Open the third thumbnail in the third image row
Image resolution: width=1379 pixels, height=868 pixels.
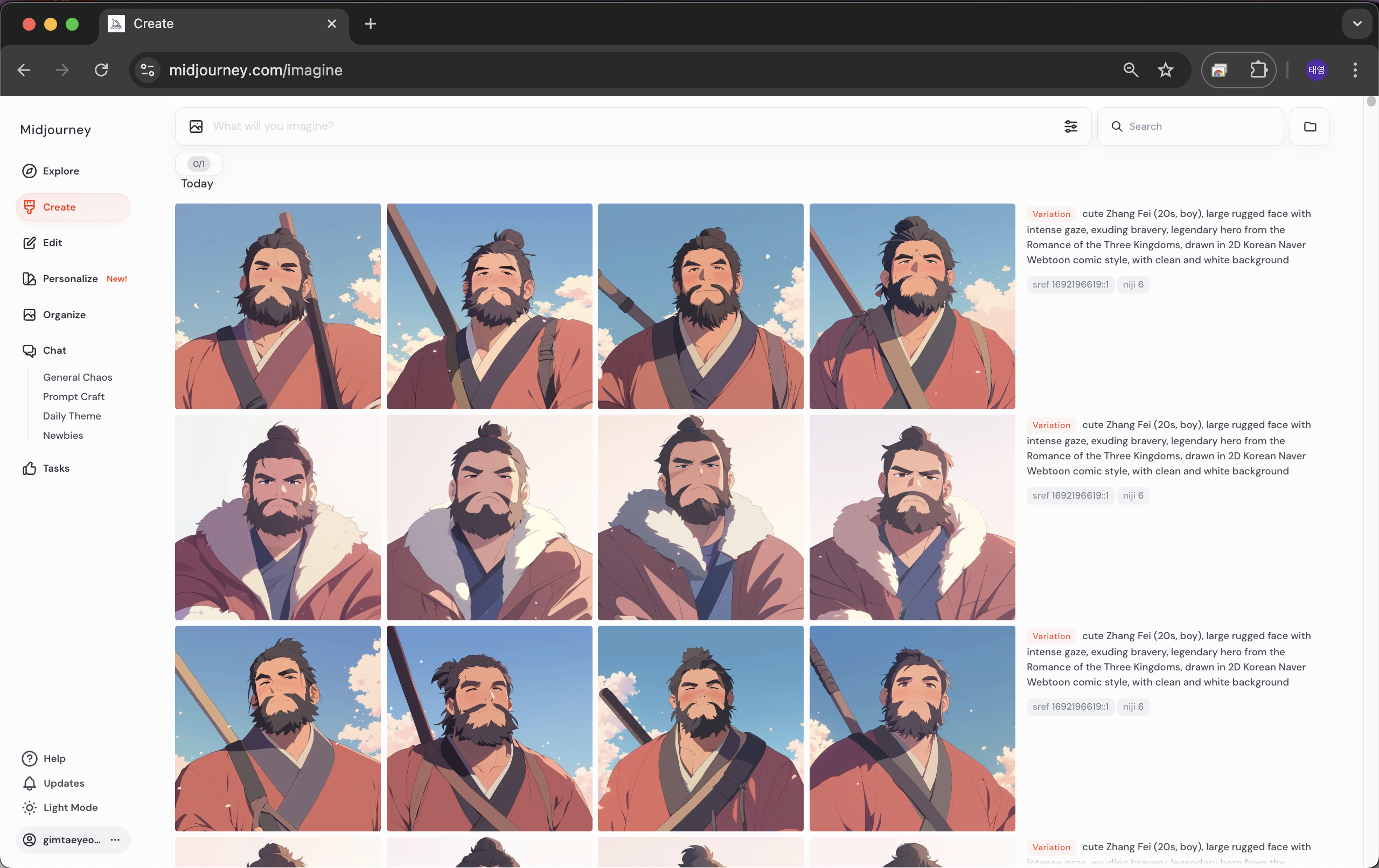701,729
